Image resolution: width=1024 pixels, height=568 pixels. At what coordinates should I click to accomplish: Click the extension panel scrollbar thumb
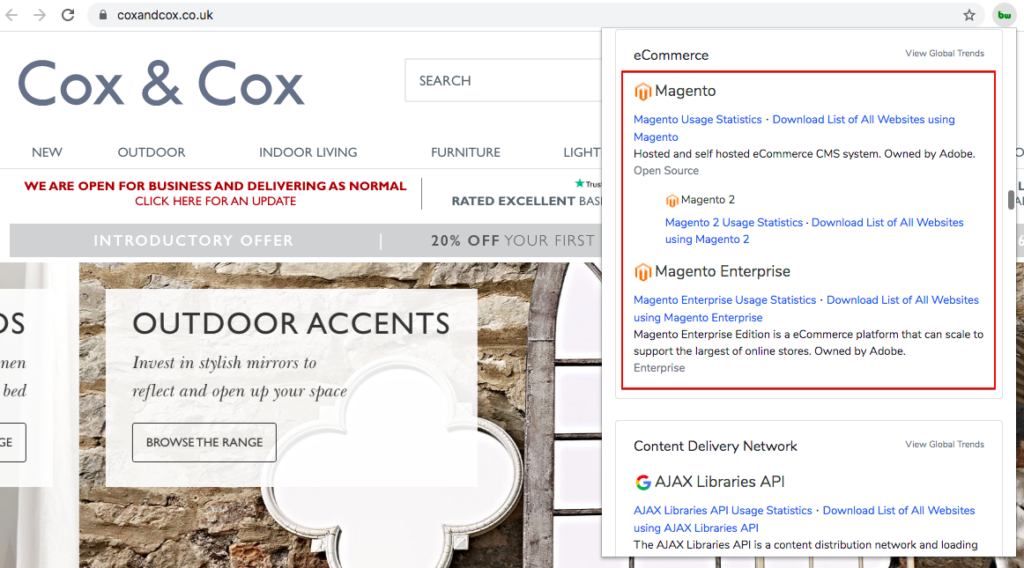1011,198
